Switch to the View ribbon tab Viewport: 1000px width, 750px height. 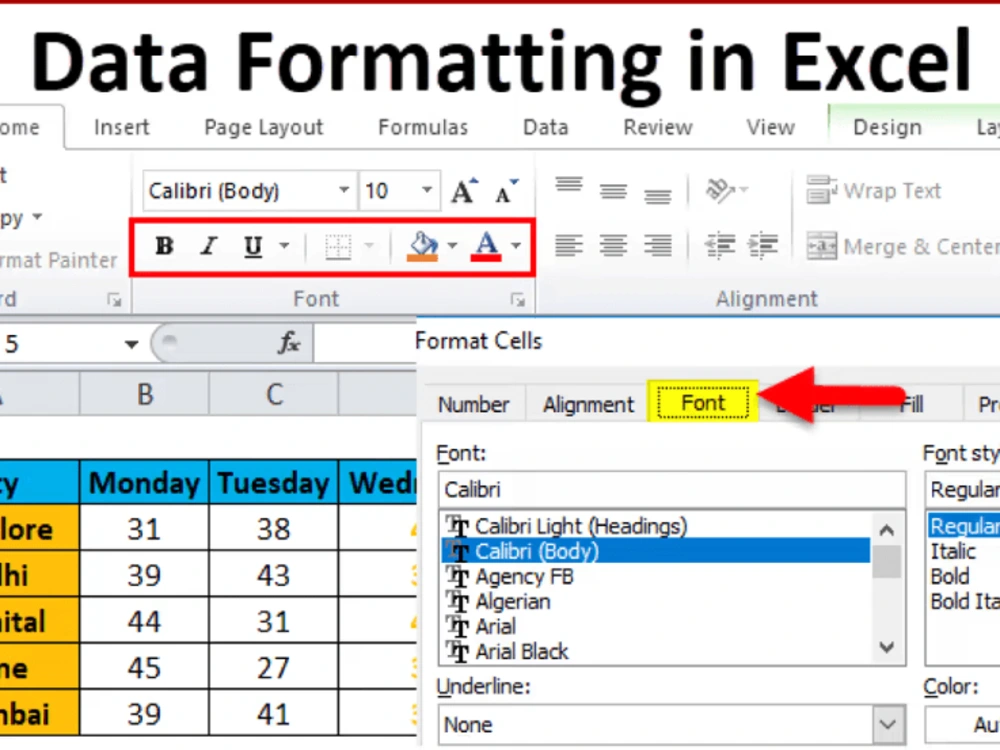click(770, 128)
